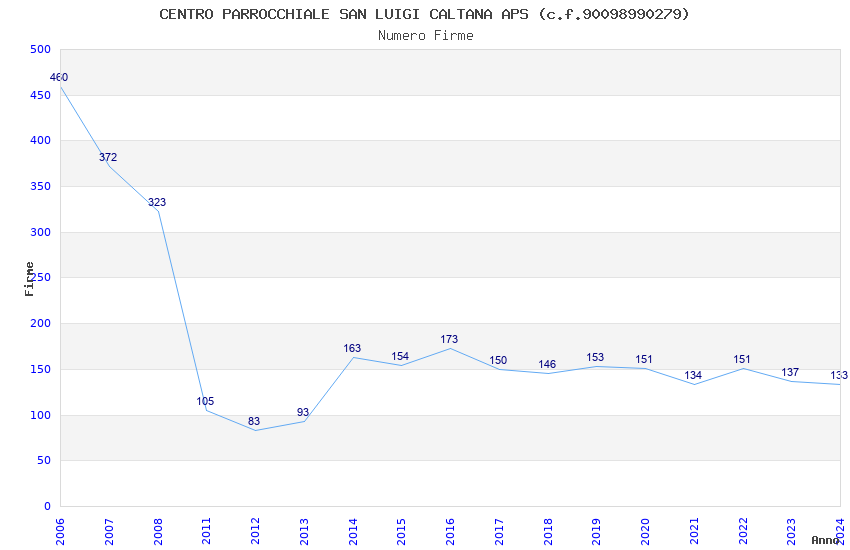Viewport: 850px width, 550px height.
Task: Click the x-axis year label 2011
Action: (x=206, y=531)
